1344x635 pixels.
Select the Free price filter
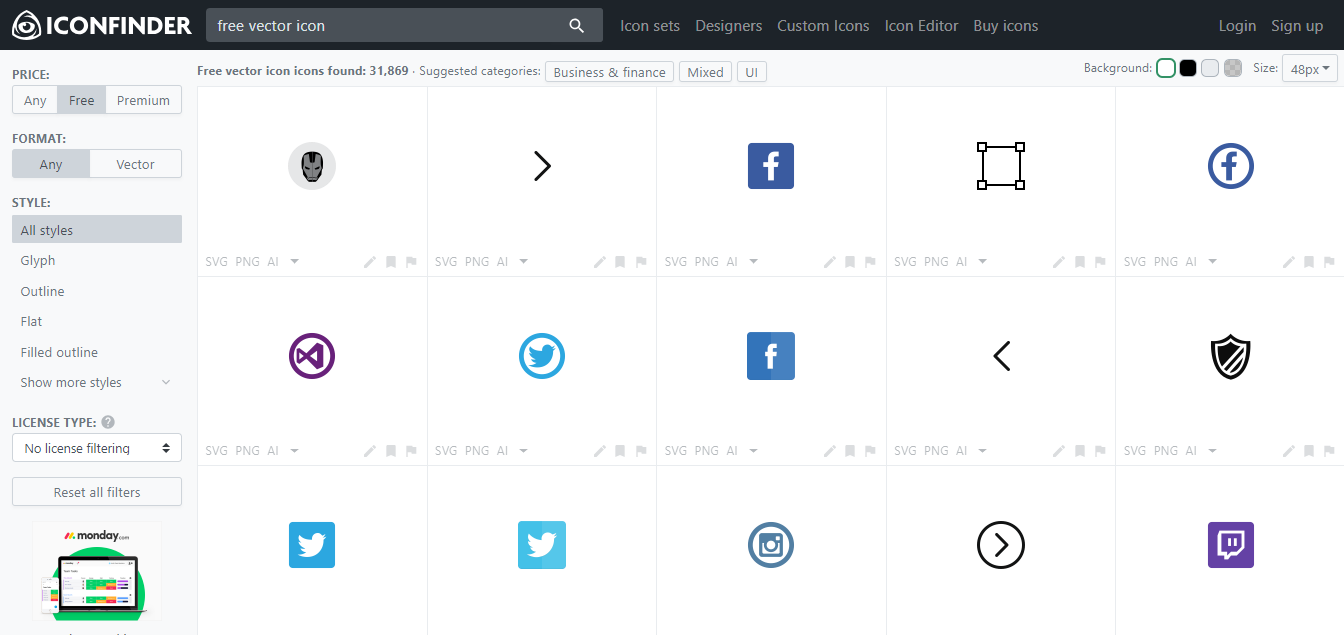81,100
